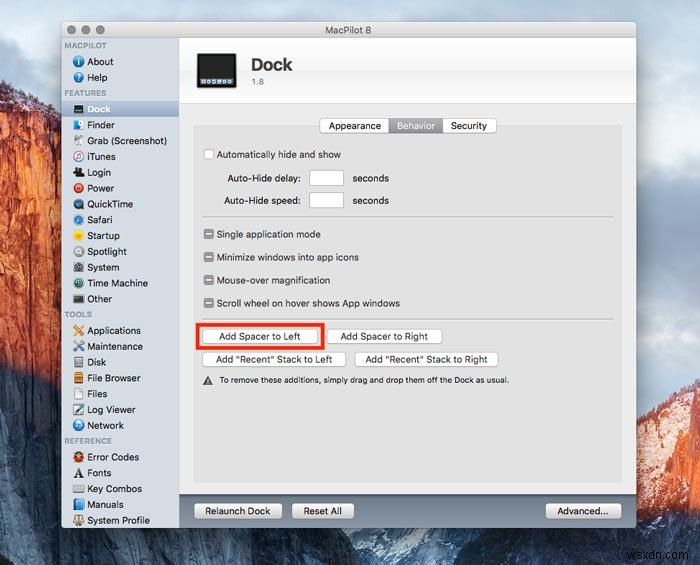Select the Other feature icon
Viewport: 700px width, 565px height.
pos(79,299)
